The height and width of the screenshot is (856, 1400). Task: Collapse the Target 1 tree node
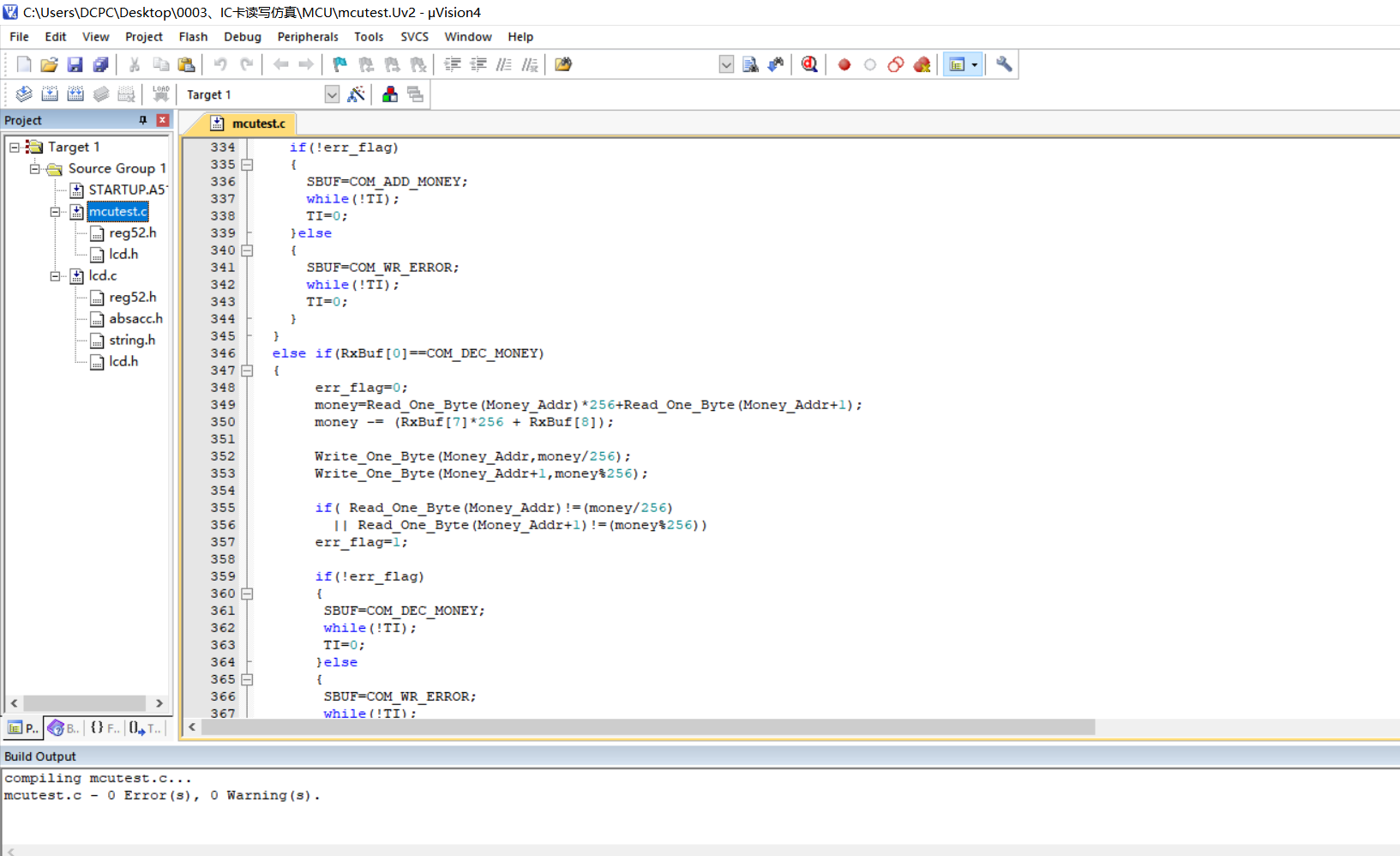tap(15, 148)
